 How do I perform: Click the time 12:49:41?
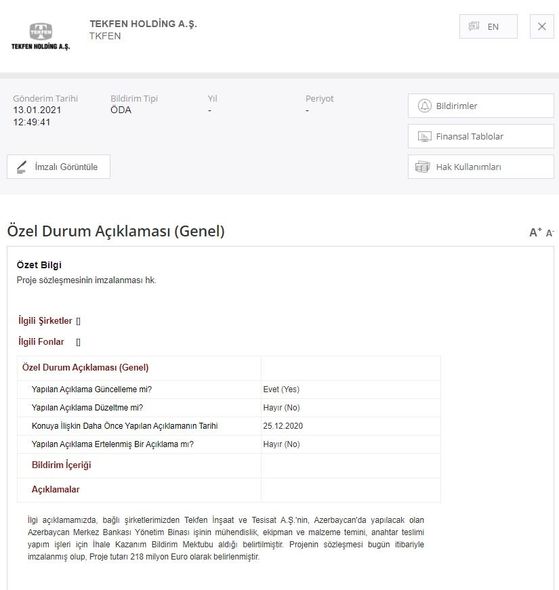pos(32,122)
